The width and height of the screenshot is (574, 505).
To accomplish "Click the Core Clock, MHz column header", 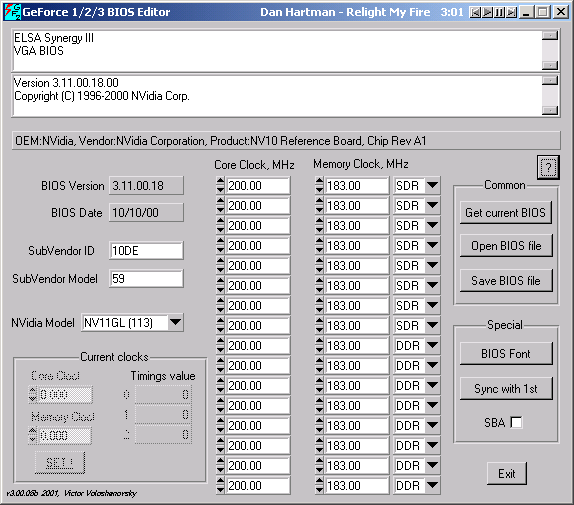I will (254, 165).
